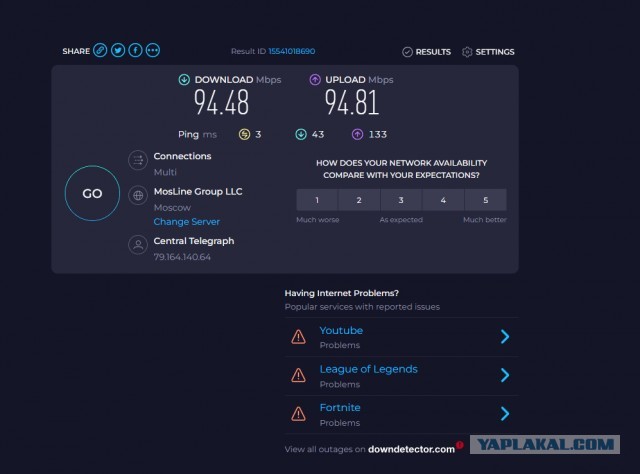Click the server globe icon
This screenshot has height=474, width=640.
pos(138,196)
